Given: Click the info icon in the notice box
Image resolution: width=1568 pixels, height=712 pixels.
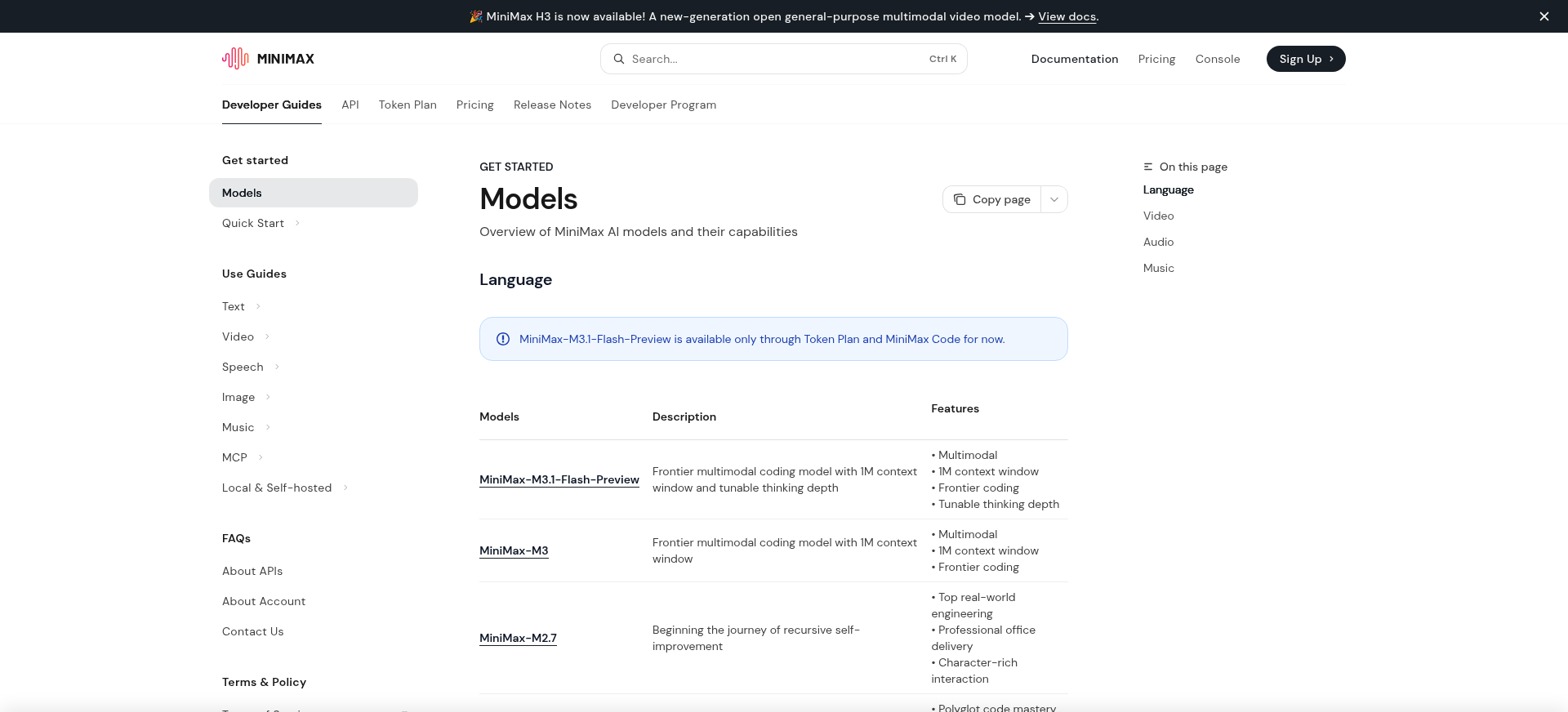Looking at the screenshot, I should (x=503, y=339).
